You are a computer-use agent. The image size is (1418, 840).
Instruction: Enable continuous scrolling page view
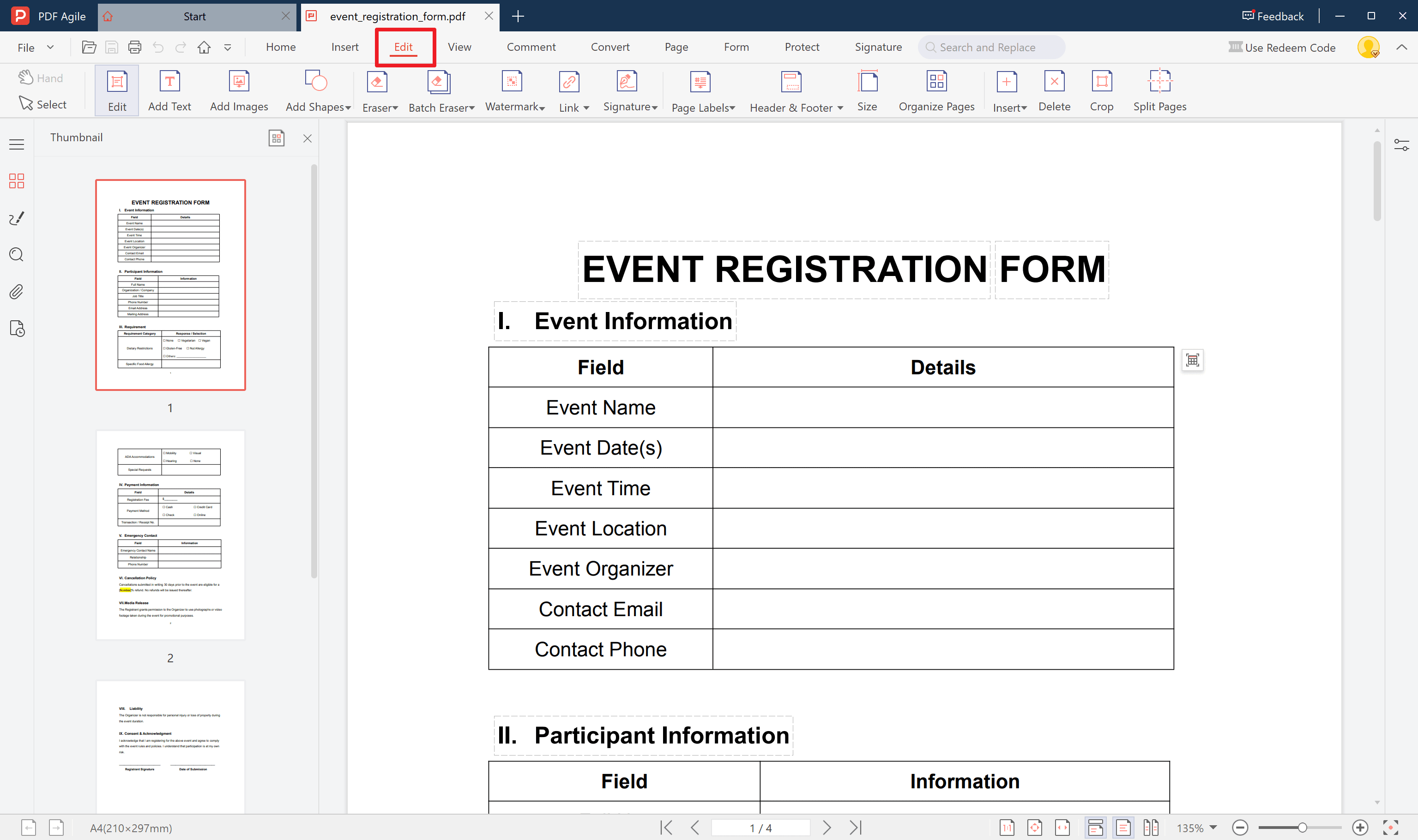pos(1095,827)
